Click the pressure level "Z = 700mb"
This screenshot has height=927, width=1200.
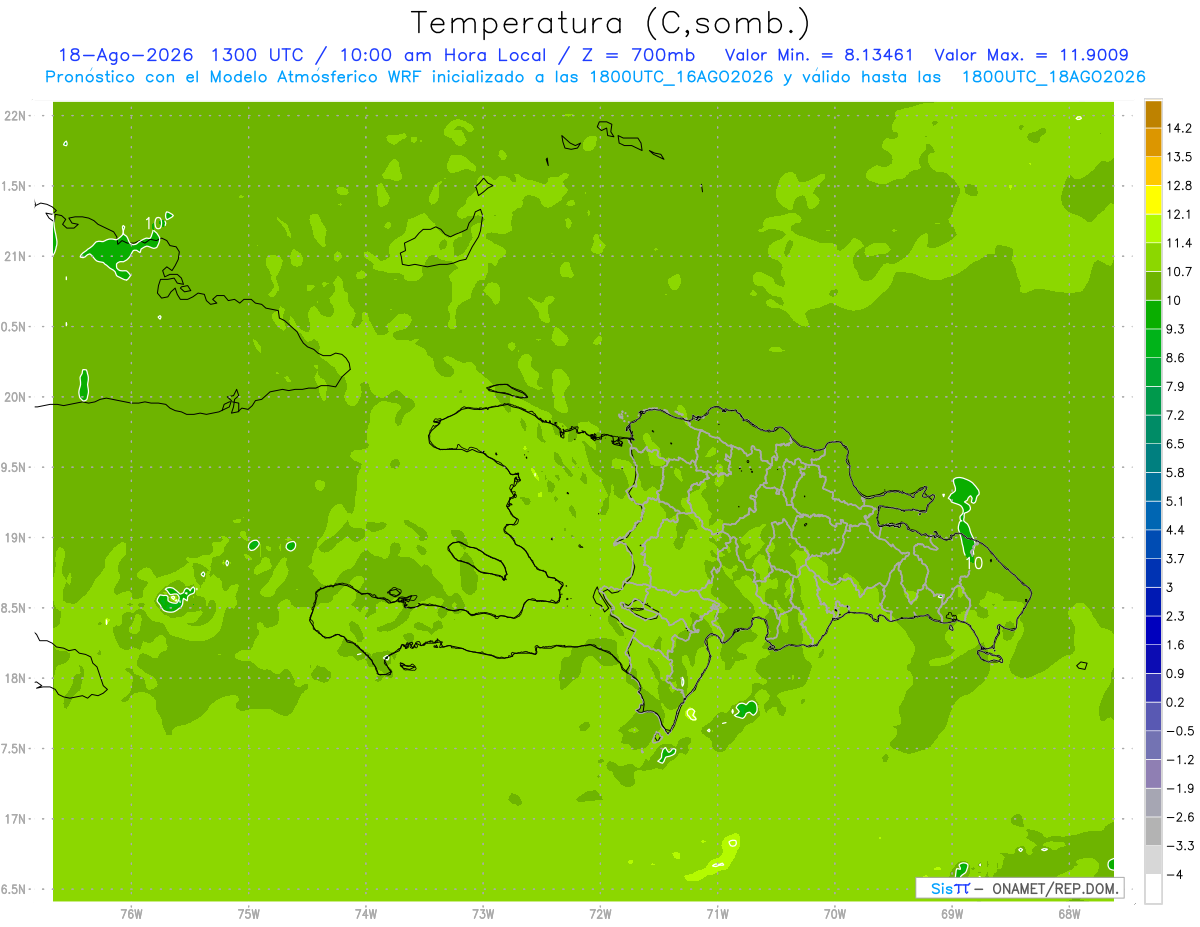coord(640,55)
